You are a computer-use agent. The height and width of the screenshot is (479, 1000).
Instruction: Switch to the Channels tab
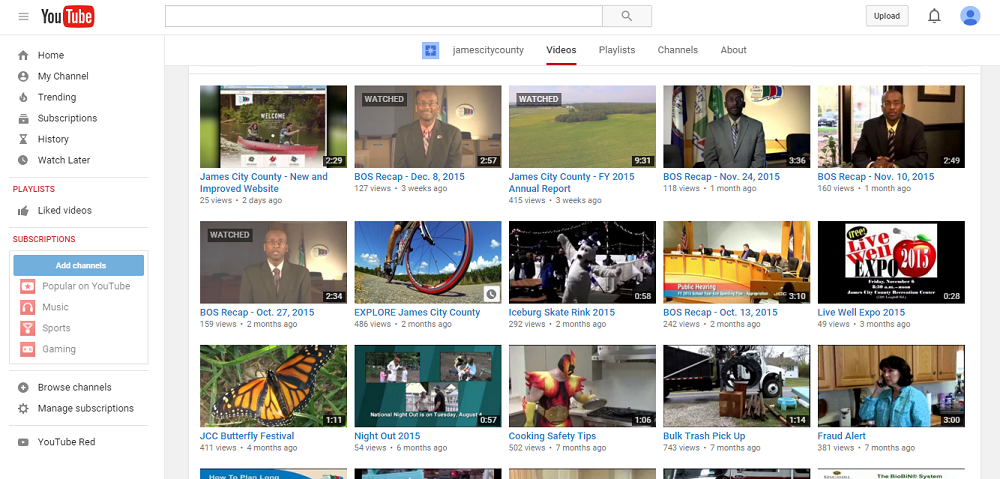coord(677,50)
